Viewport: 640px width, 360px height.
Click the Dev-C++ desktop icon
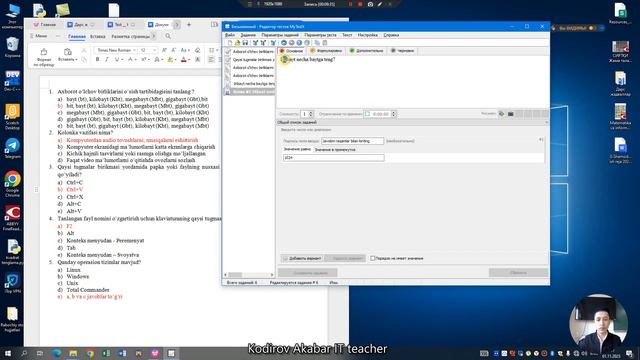coord(12,81)
